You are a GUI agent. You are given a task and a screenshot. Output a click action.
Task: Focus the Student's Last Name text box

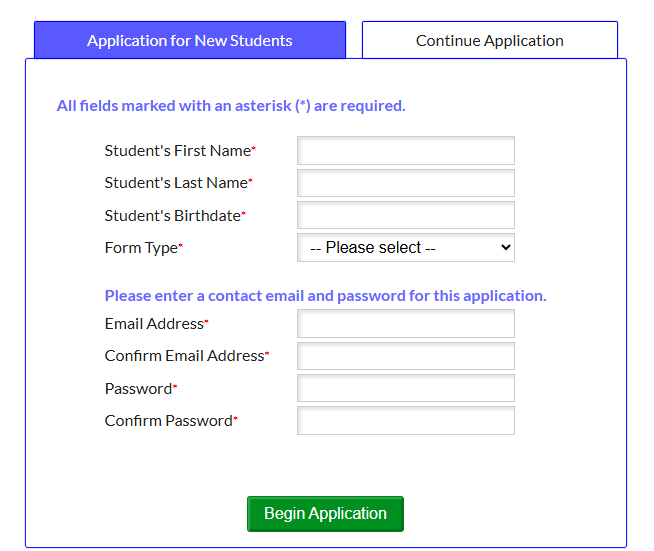click(x=406, y=183)
